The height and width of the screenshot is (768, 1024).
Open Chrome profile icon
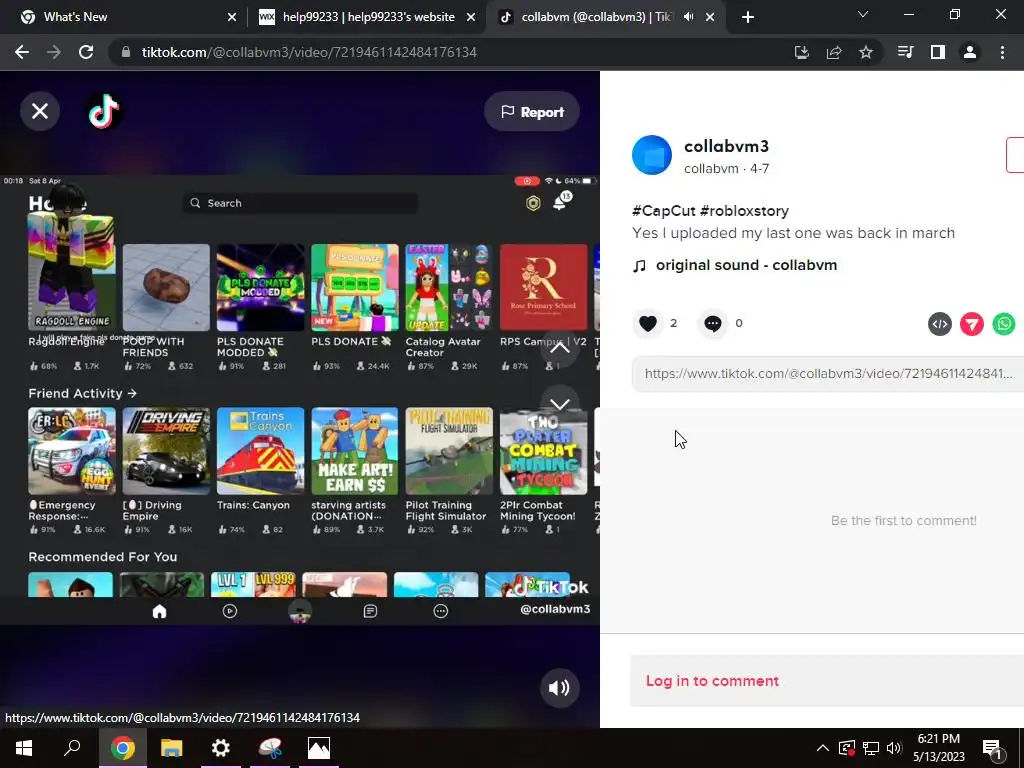(x=970, y=52)
